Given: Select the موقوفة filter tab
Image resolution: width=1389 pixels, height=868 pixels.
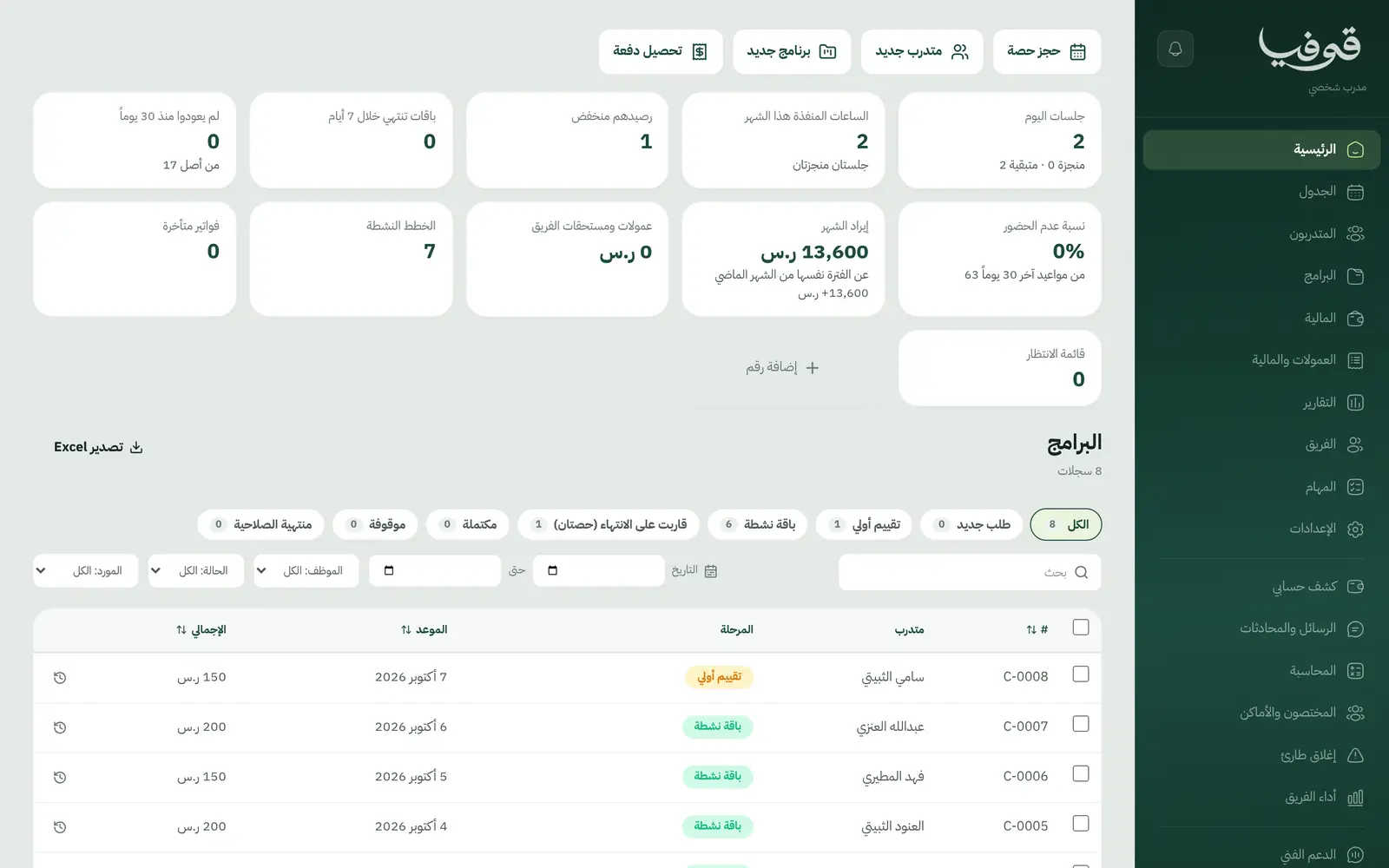Looking at the screenshot, I should click(x=375, y=524).
